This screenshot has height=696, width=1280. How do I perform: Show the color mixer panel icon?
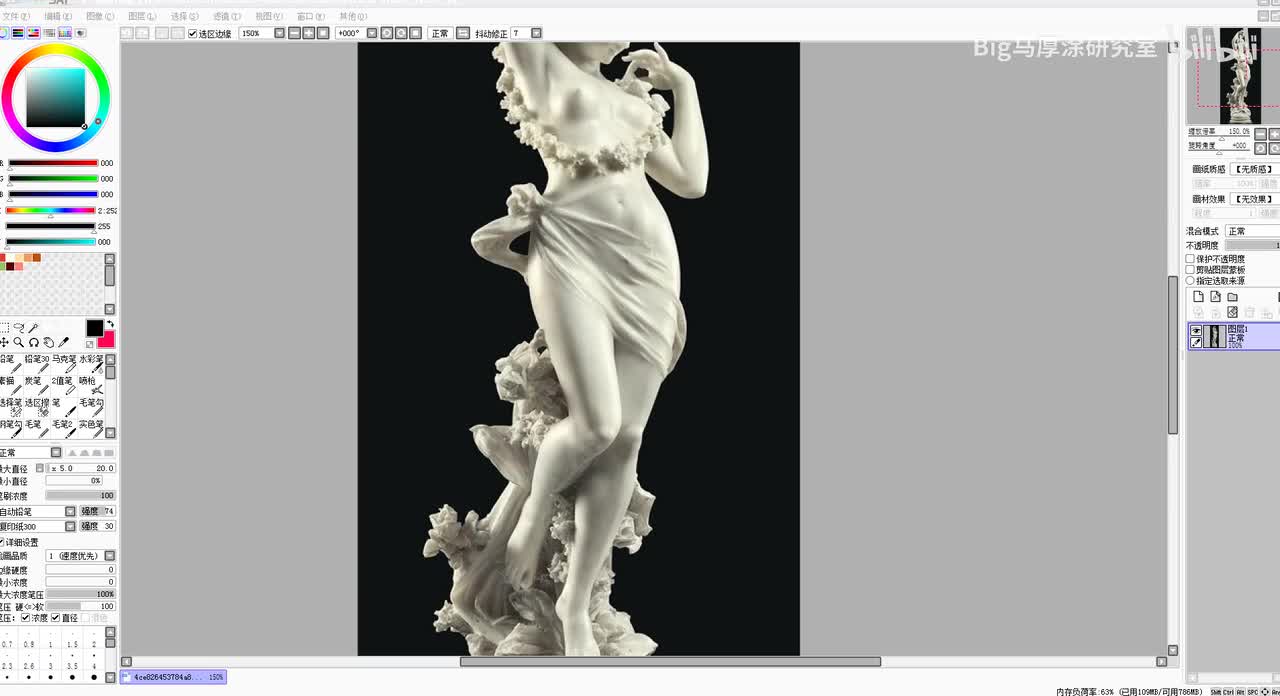pyautogui.click(x=49, y=33)
